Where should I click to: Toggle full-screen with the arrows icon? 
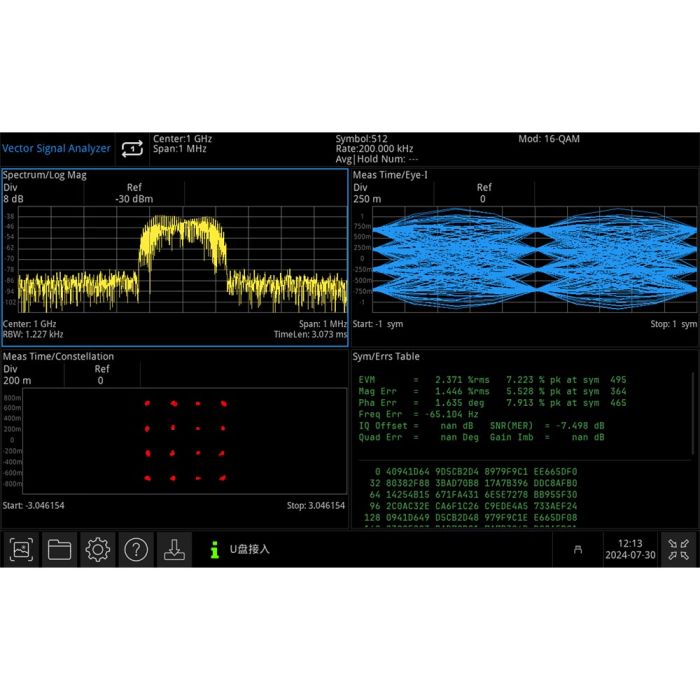tap(679, 549)
